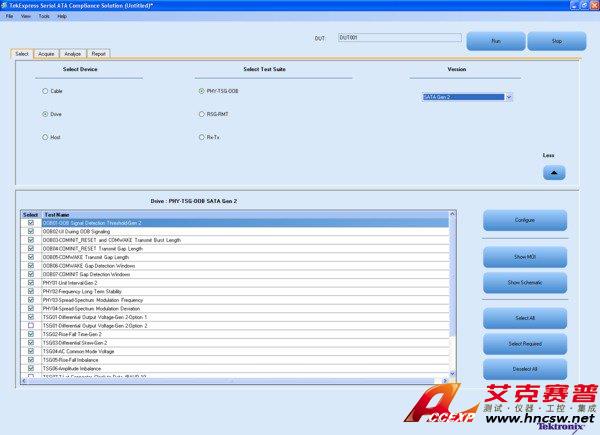Viewport: 600px width, 435px height.
Task: Switch to the Acquire tab
Action: pyautogui.click(x=46, y=53)
